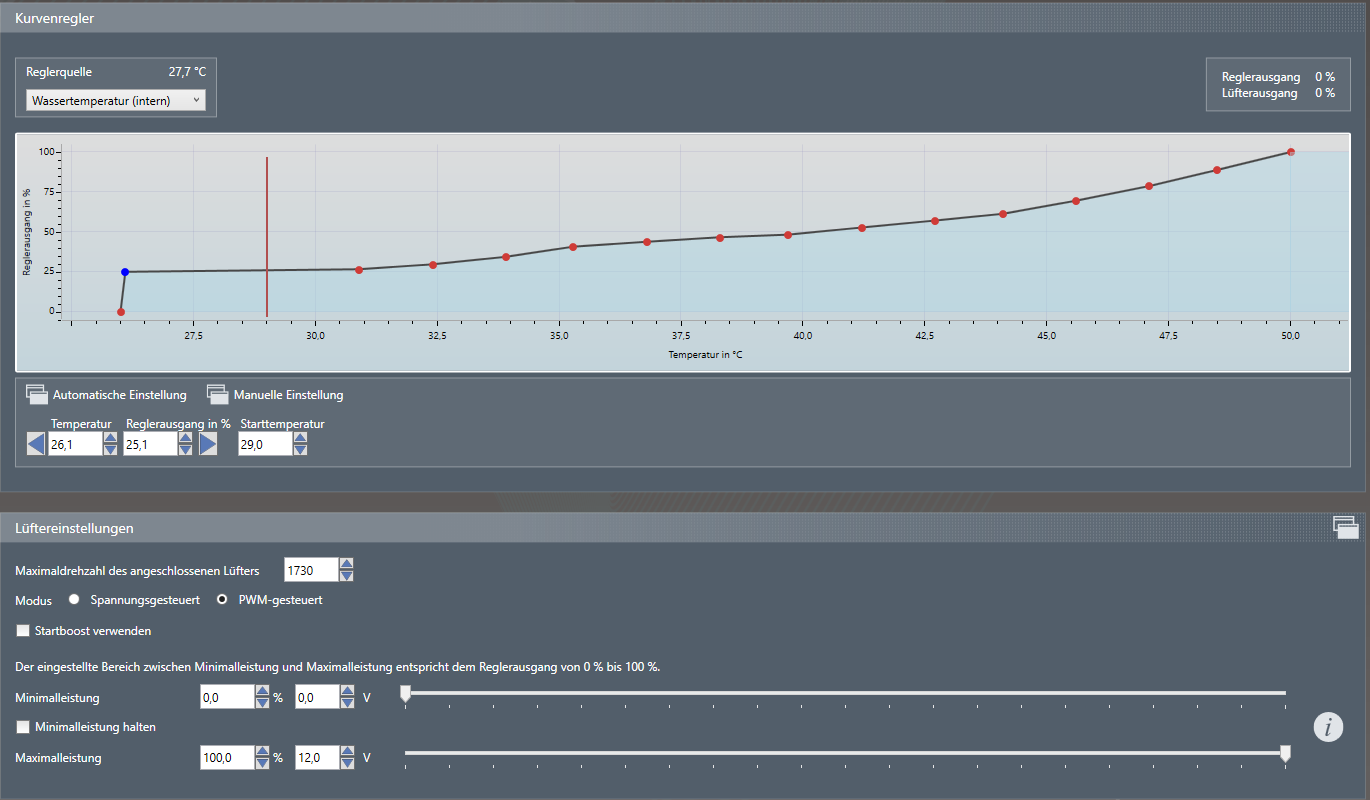Click the red curve point at 50 °C
Image resolution: width=1370 pixels, height=800 pixels.
[x=1291, y=152]
